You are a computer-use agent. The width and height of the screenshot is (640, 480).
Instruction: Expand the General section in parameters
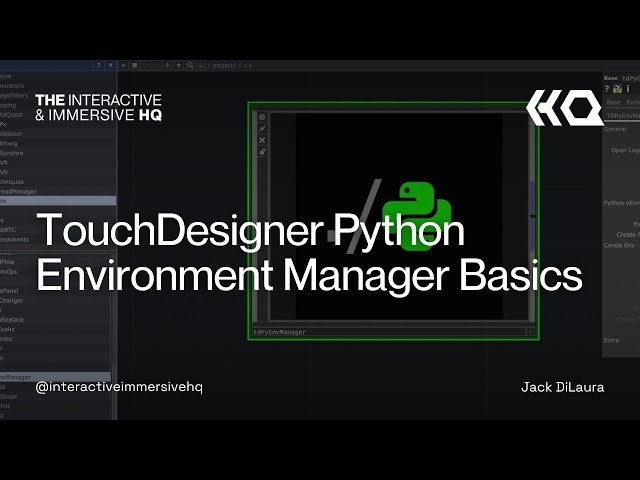pos(616,129)
